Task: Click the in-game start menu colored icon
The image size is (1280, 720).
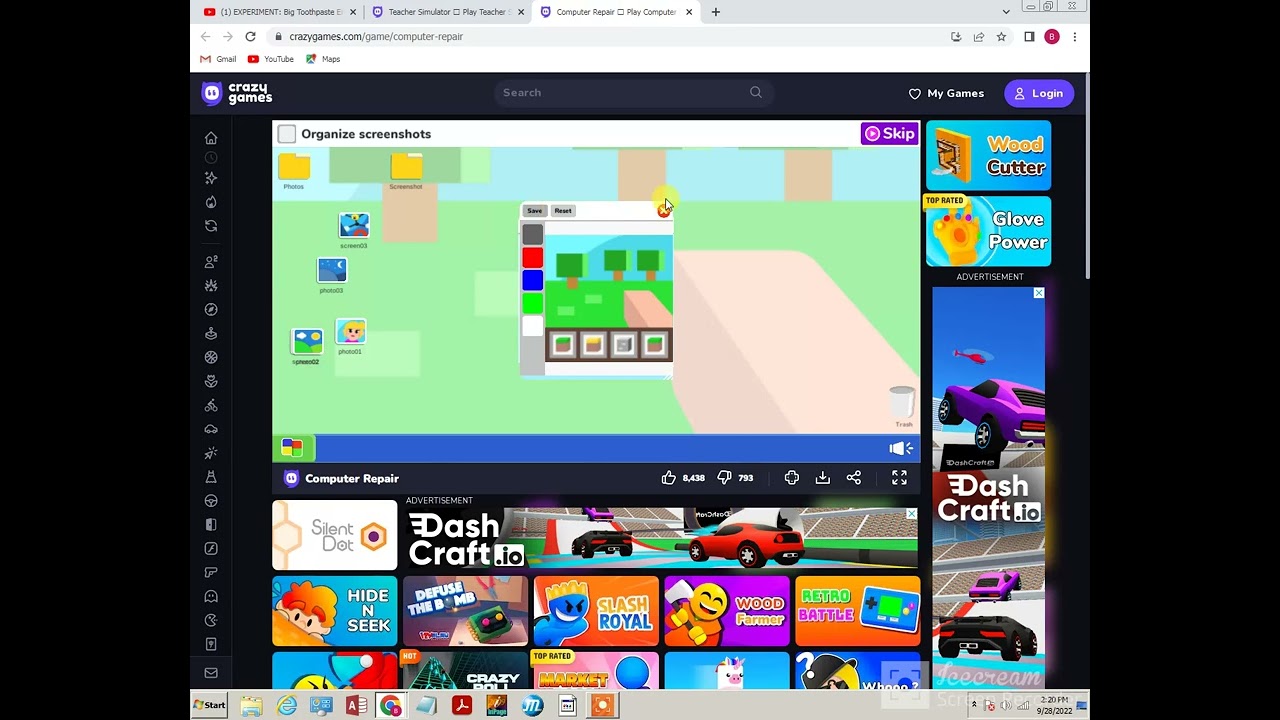Action: point(292,448)
